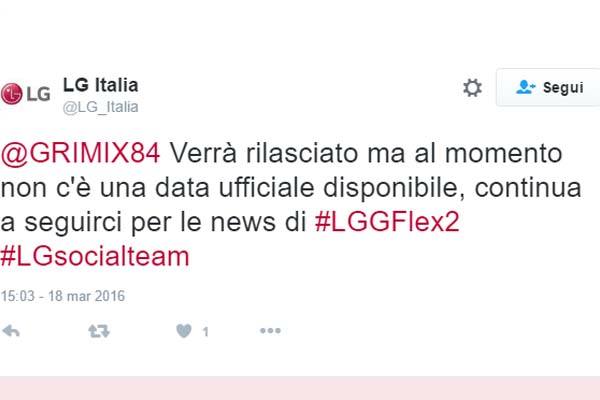Open the #LGGFlex2 hashtag
The height and width of the screenshot is (400, 600).
[387, 222]
